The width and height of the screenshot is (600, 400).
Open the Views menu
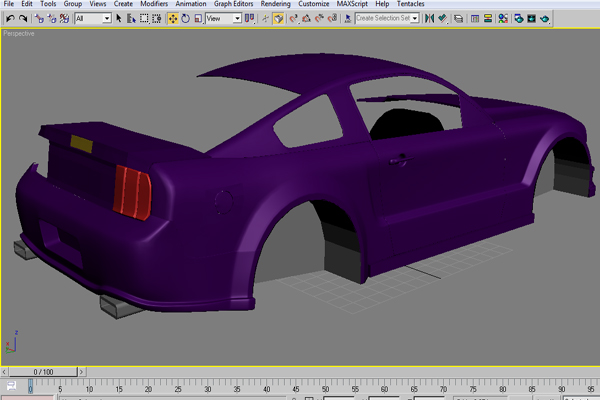coord(98,4)
